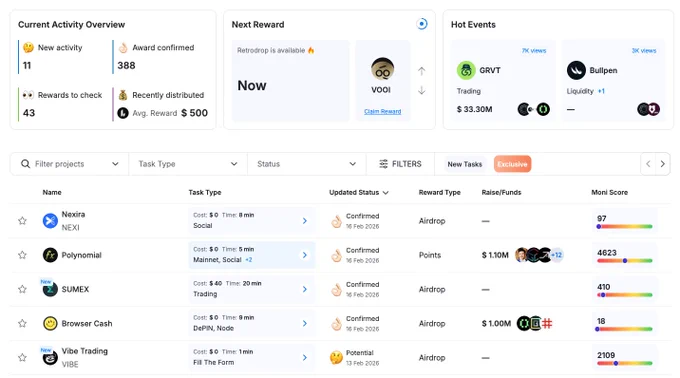Go to previous filter tags arrow

coord(648,164)
